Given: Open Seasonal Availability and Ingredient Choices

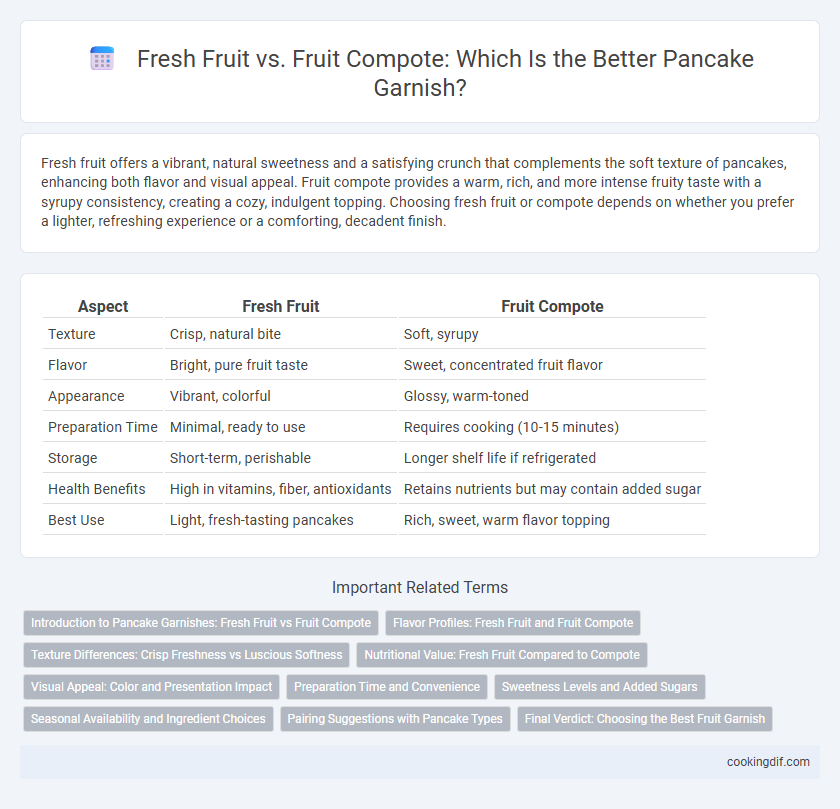Looking at the screenshot, I should pos(148,719).
